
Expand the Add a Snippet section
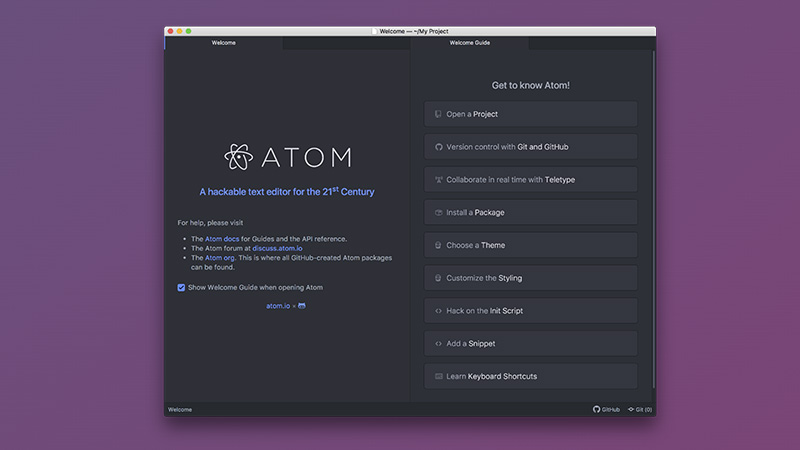point(531,343)
